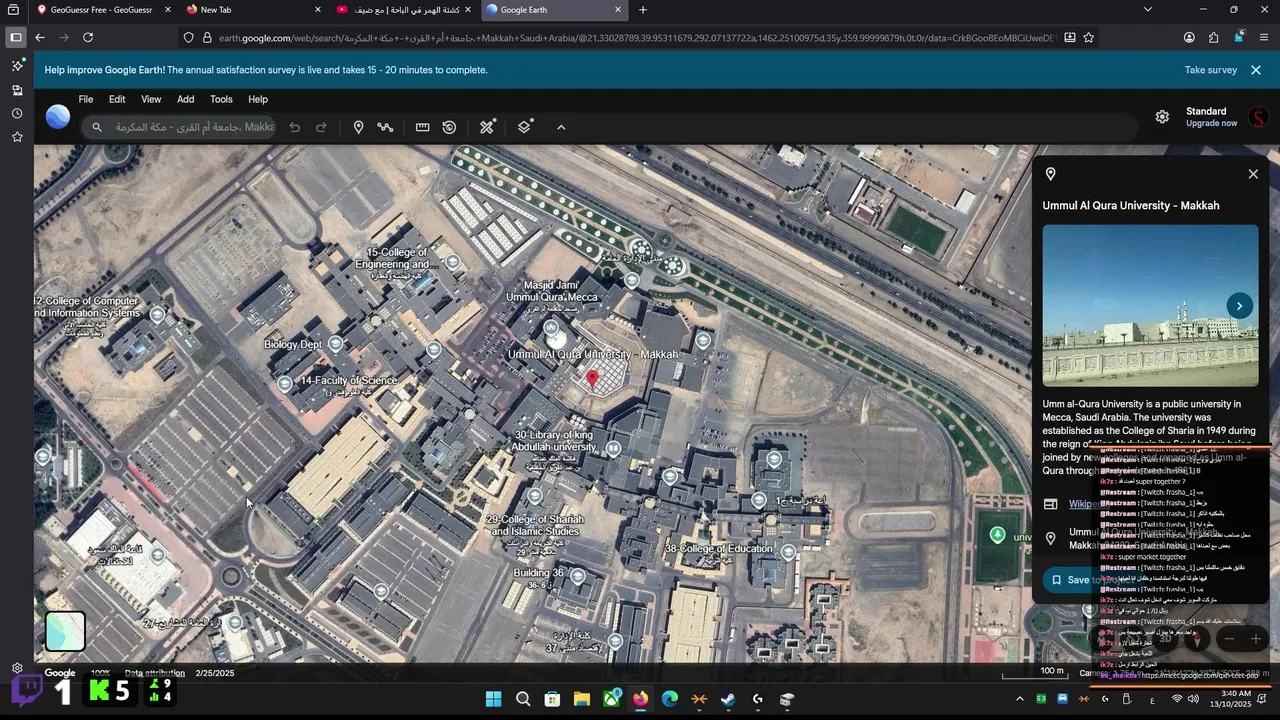Click the red location pin on map
The width and height of the screenshot is (1280, 720).
point(592,379)
